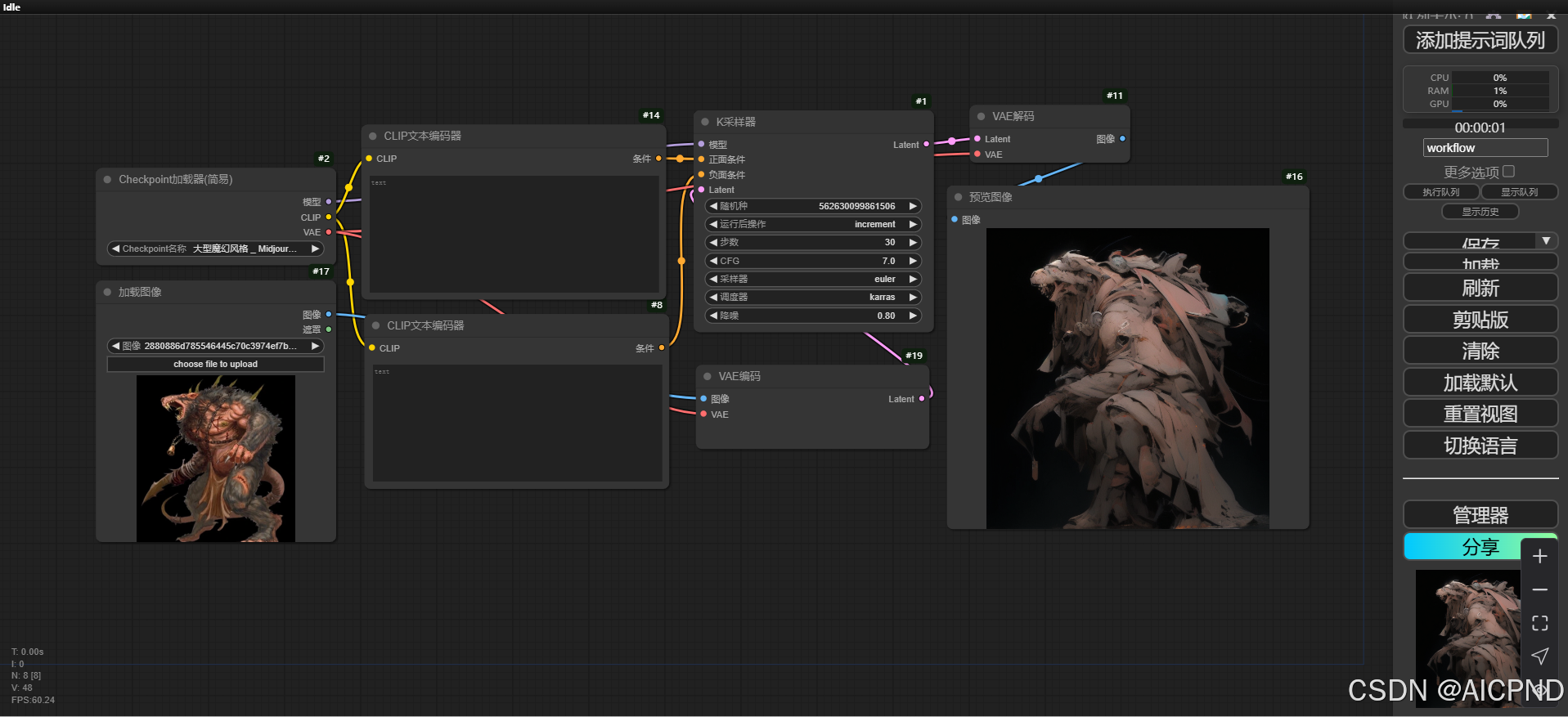Click generated image in 预览图像 node
Screen dimensions: 1568x717
coord(1128,379)
